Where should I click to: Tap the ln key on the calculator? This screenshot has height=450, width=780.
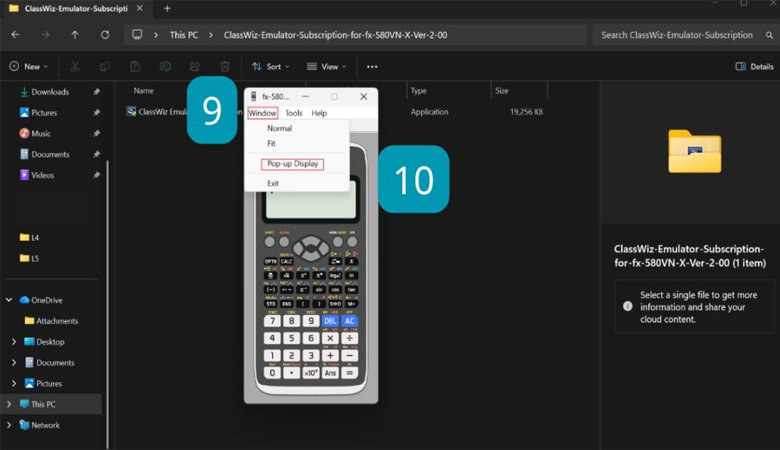pos(351,275)
